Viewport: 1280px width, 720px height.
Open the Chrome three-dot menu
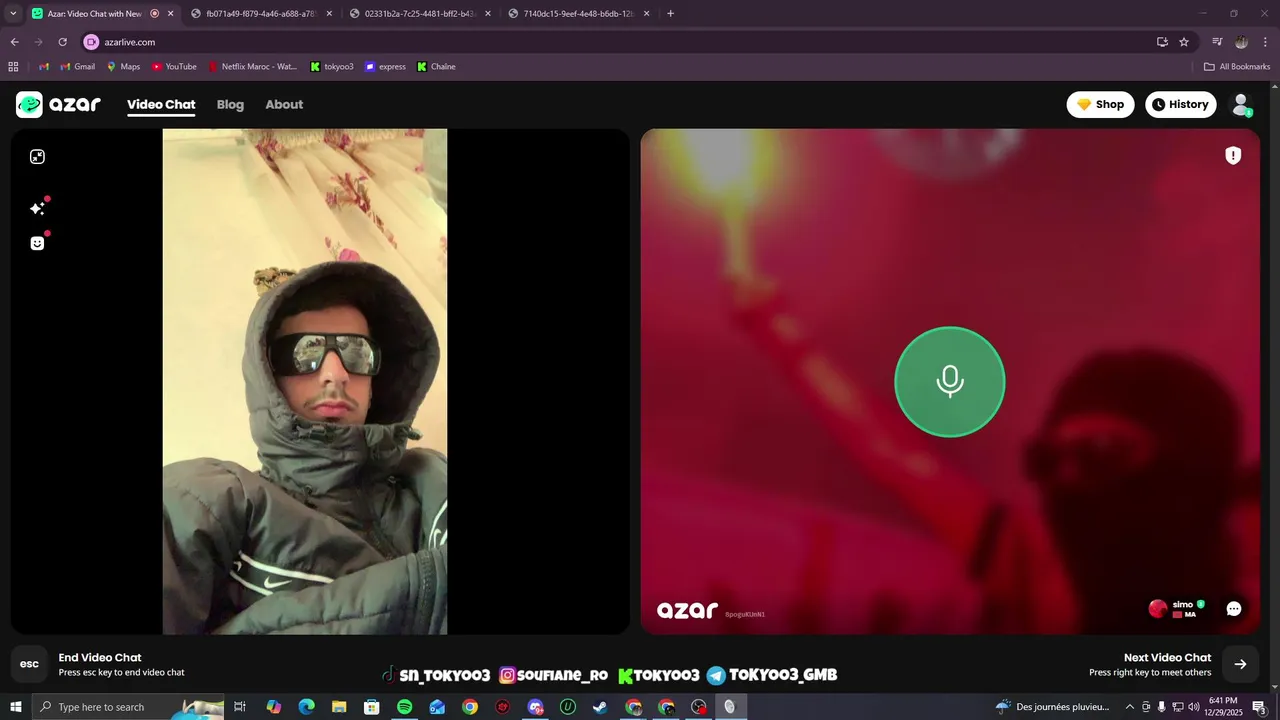[x=1266, y=42]
